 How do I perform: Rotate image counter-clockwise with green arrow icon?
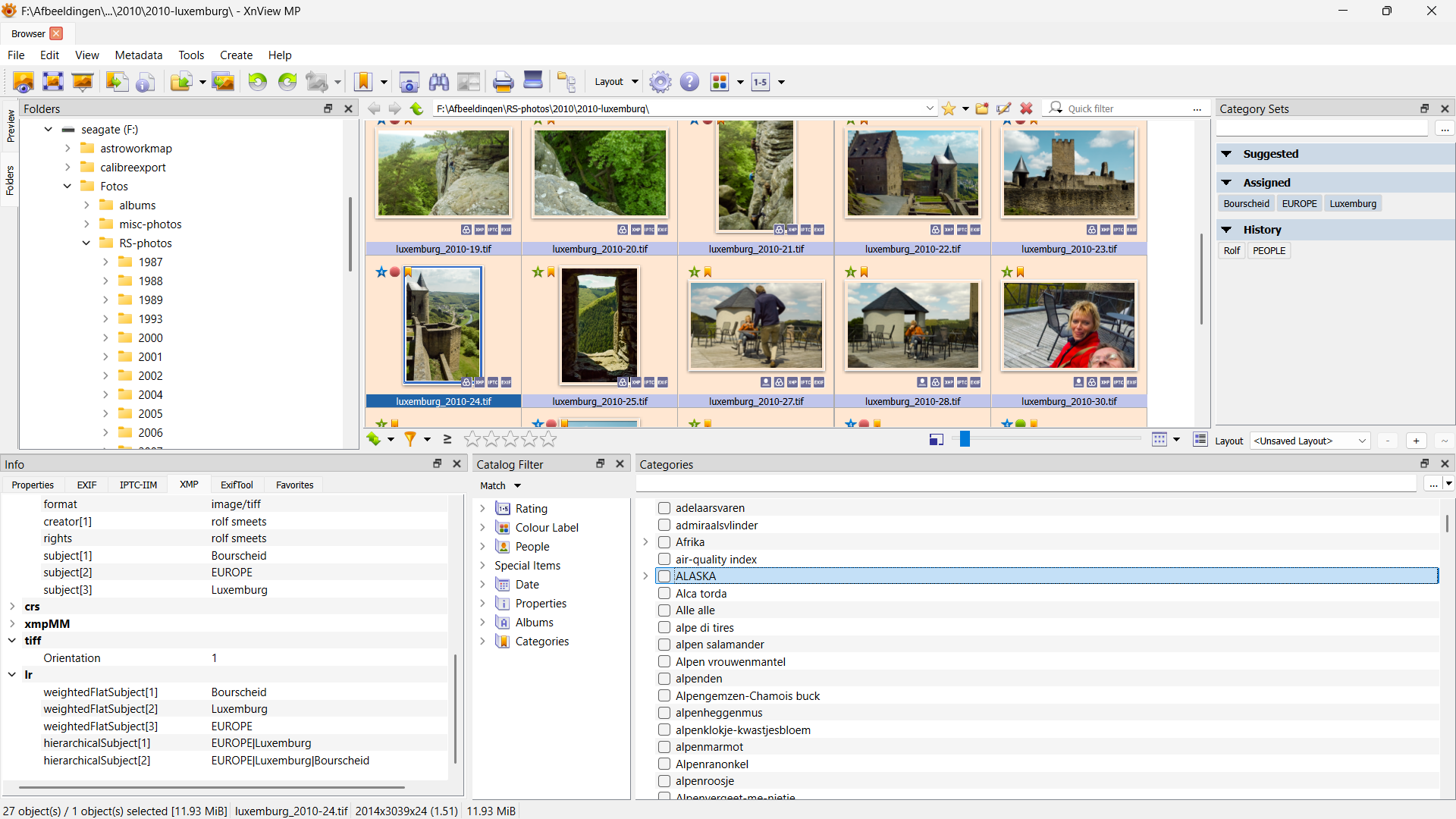pos(258,82)
